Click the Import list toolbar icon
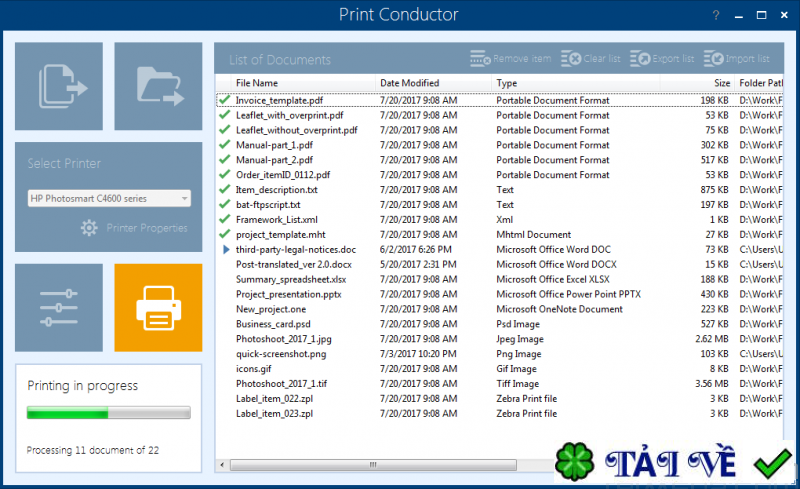Viewport: 800px width, 489px height. click(714, 59)
